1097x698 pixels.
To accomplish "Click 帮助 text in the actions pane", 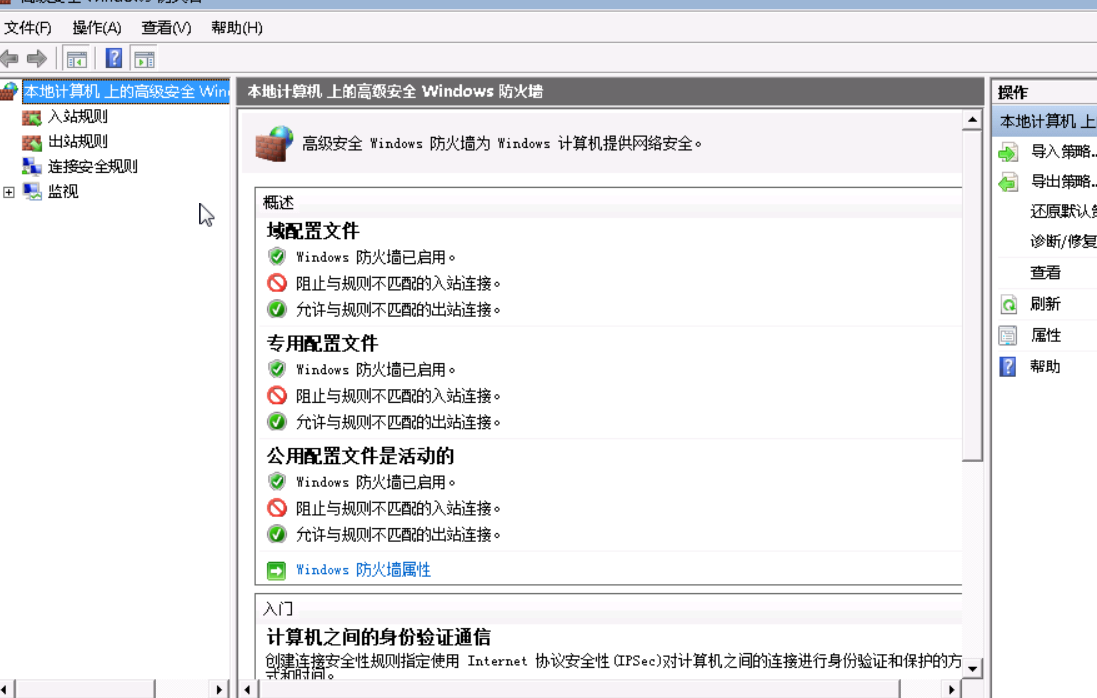I will tap(1045, 366).
